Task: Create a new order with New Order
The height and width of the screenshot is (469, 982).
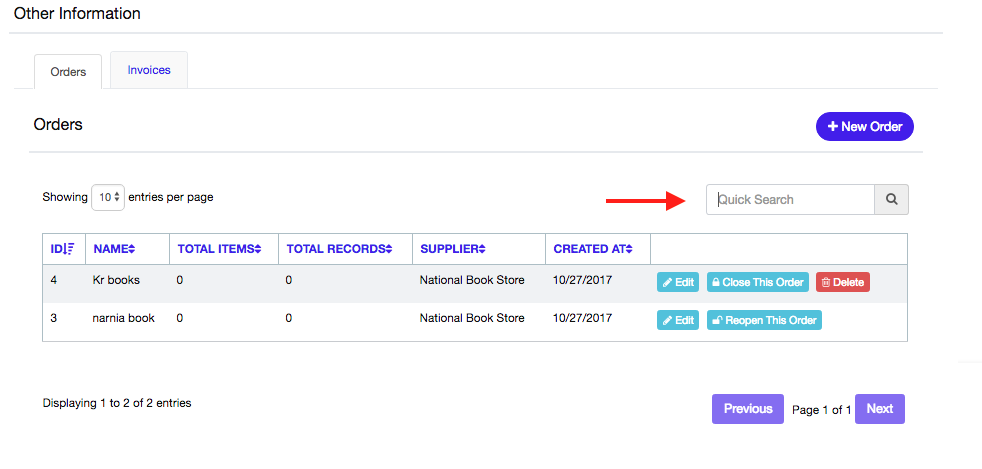Action: pyautogui.click(x=865, y=127)
